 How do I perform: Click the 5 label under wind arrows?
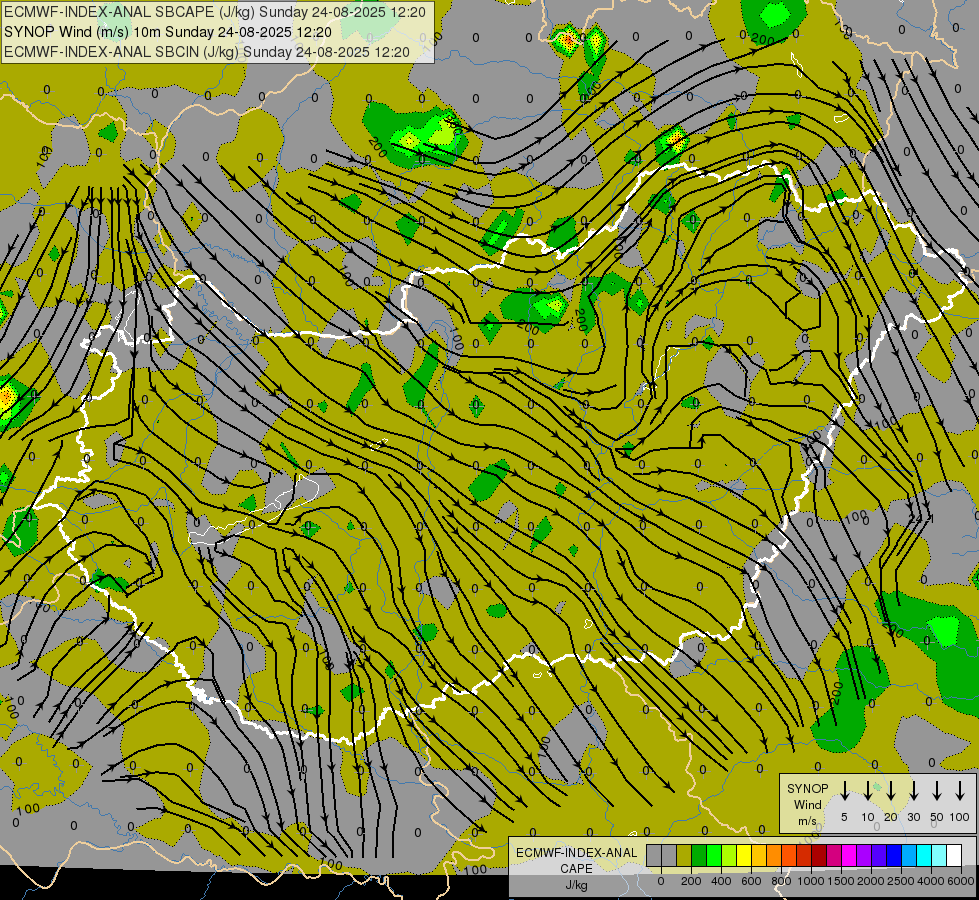(x=844, y=817)
